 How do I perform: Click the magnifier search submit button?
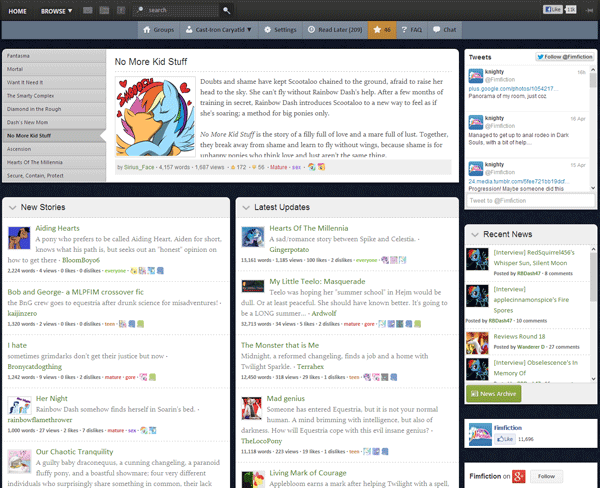tap(227, 10)
